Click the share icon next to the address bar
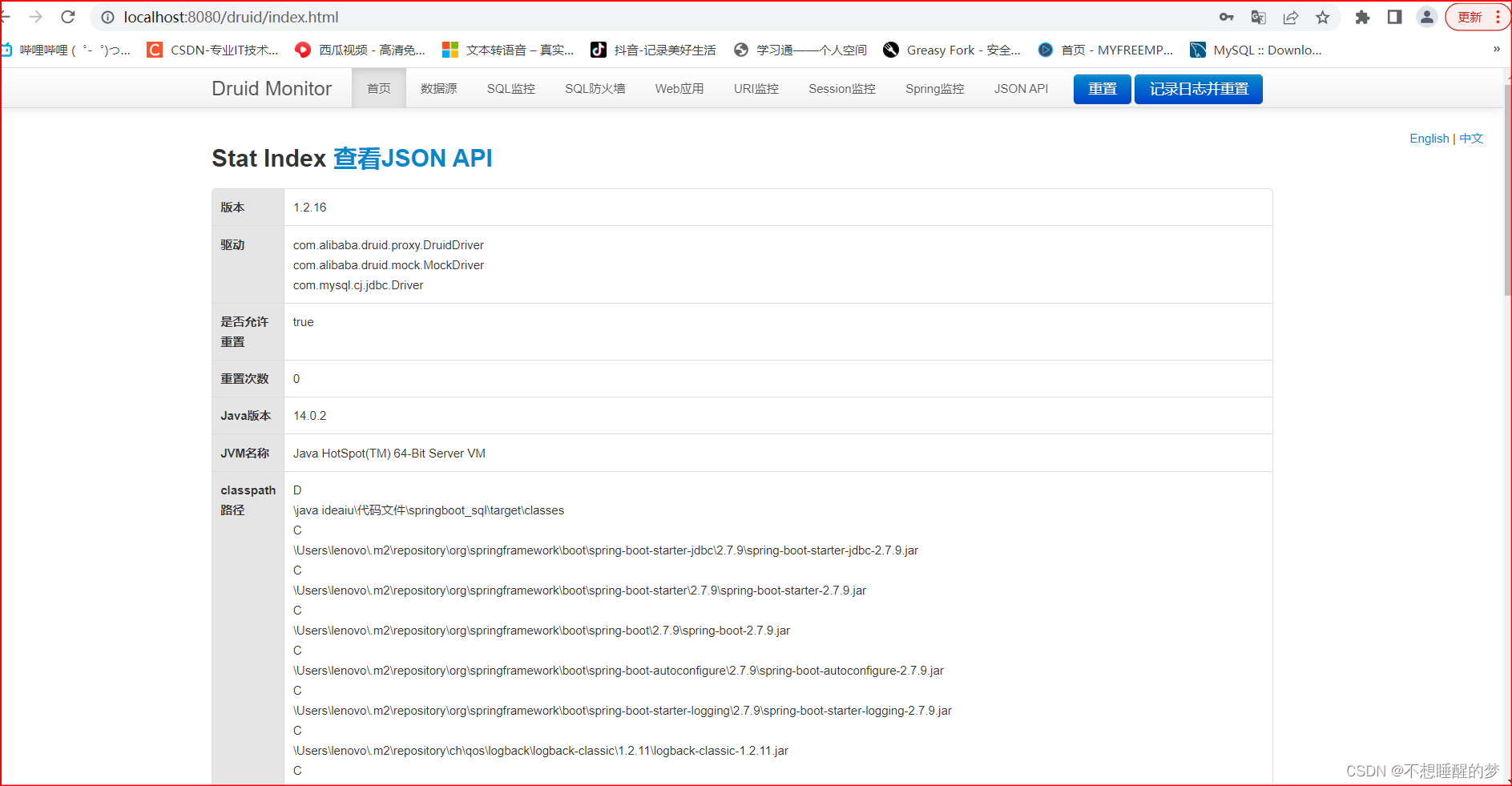The image size is (1512, 786). pos(1290,17)
